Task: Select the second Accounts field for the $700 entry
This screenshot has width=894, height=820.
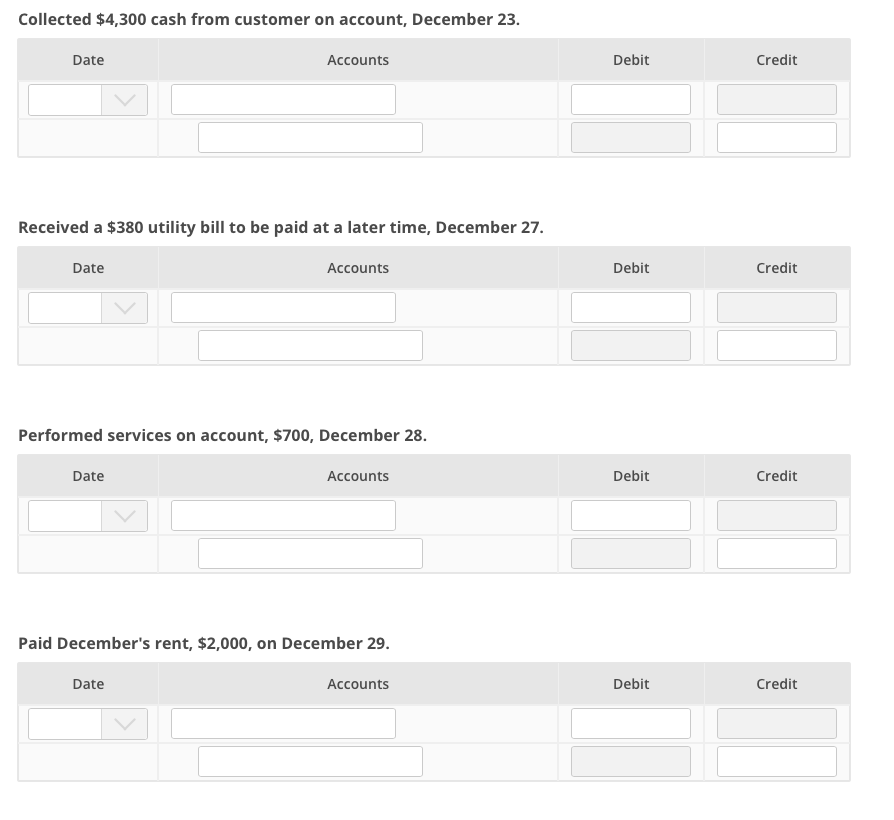Action: (x=310, y=553)
